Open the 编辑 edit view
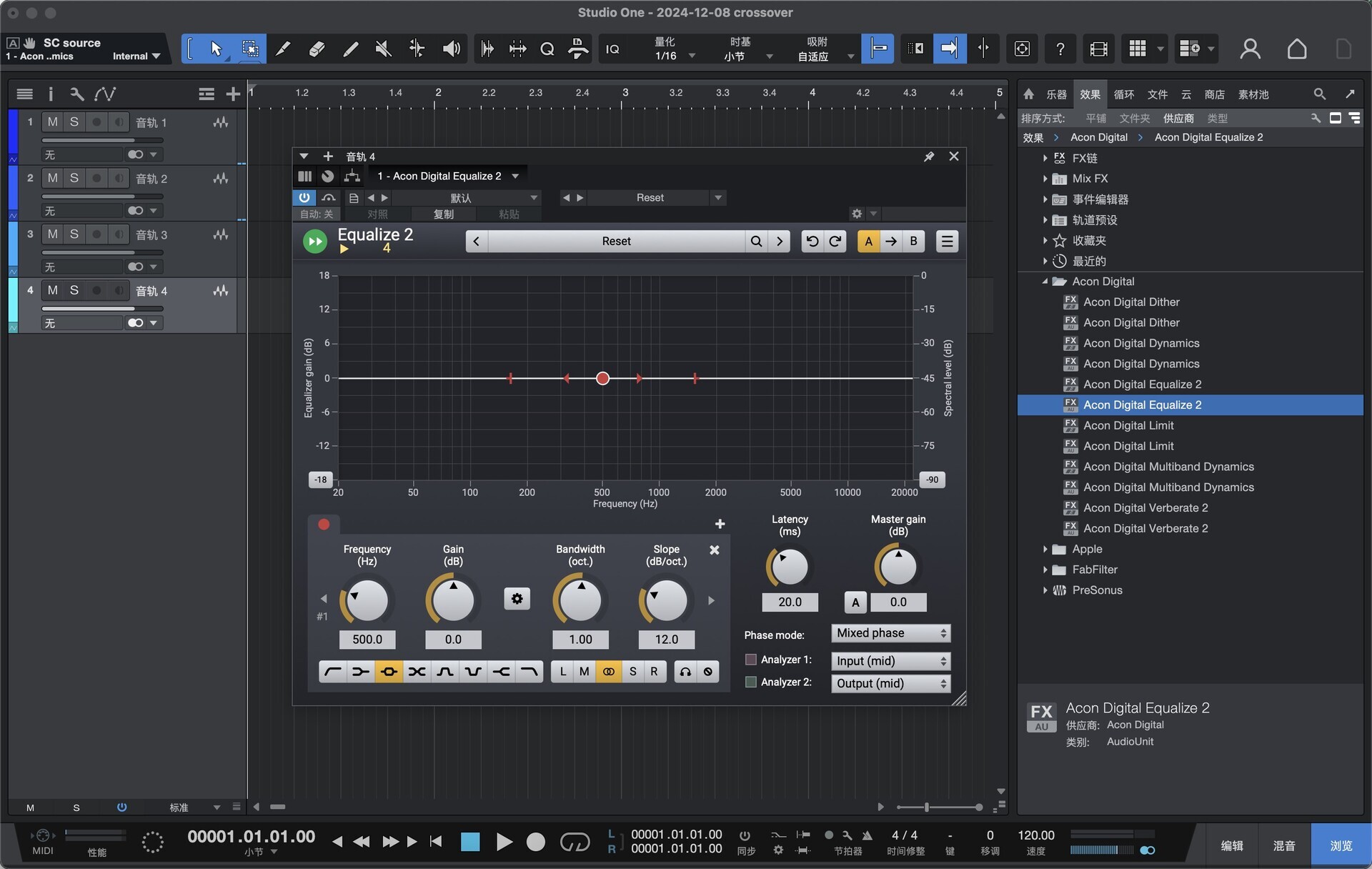 pos(1232,845)
